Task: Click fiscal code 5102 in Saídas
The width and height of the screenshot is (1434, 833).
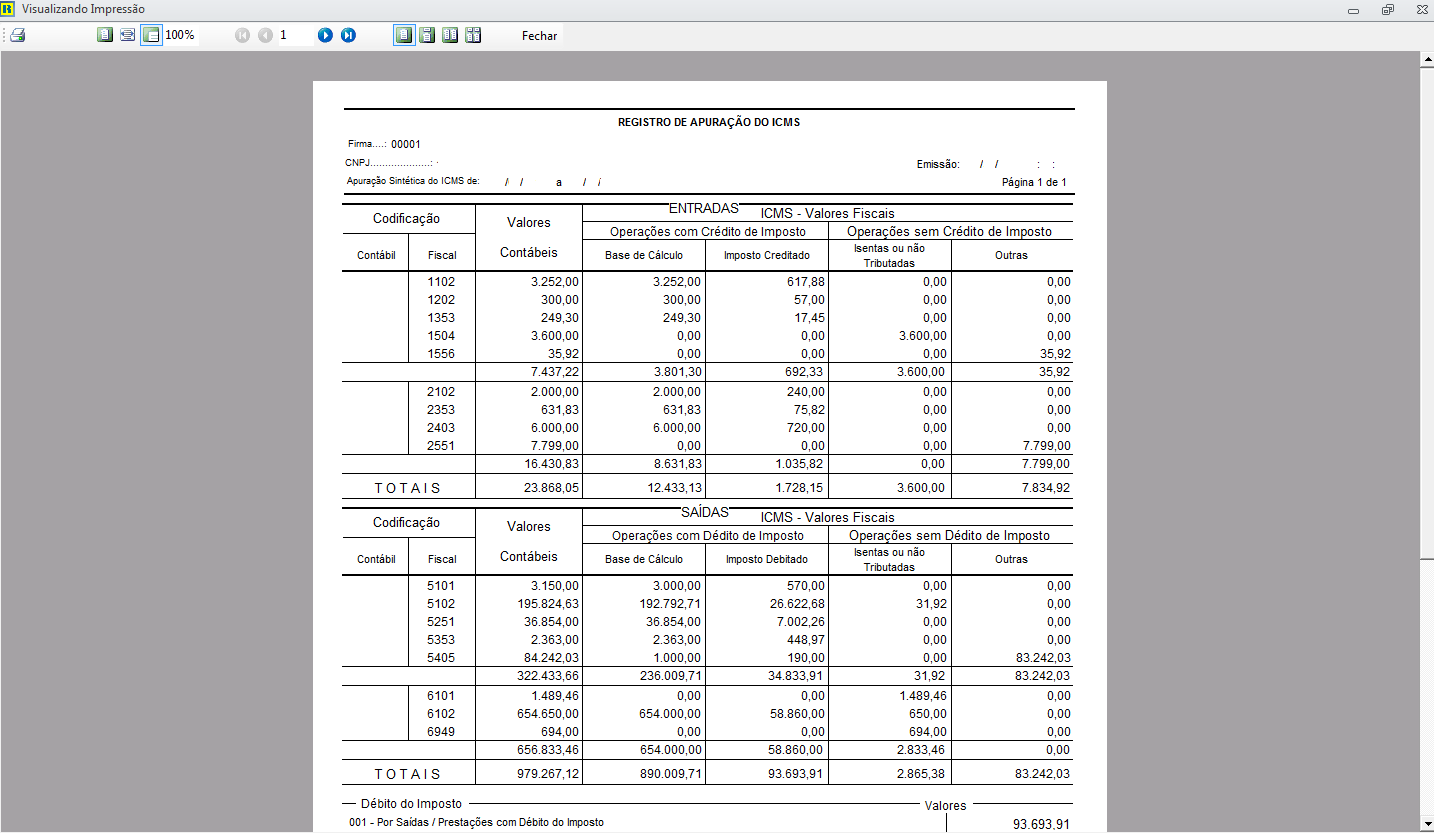Action: click(x=441, y=604)
